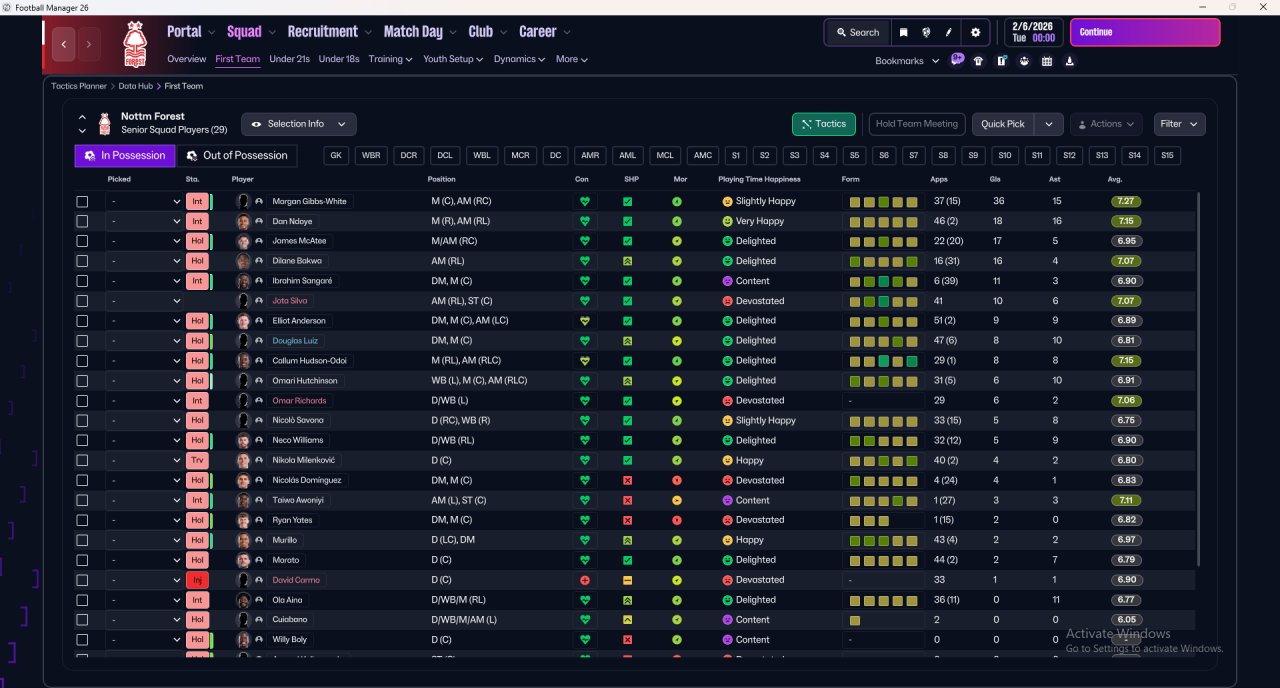Click Nicolás Dominguez's red sharpness X icon
The width and height of the screenshot is (1280, 688).
(628, 480)
